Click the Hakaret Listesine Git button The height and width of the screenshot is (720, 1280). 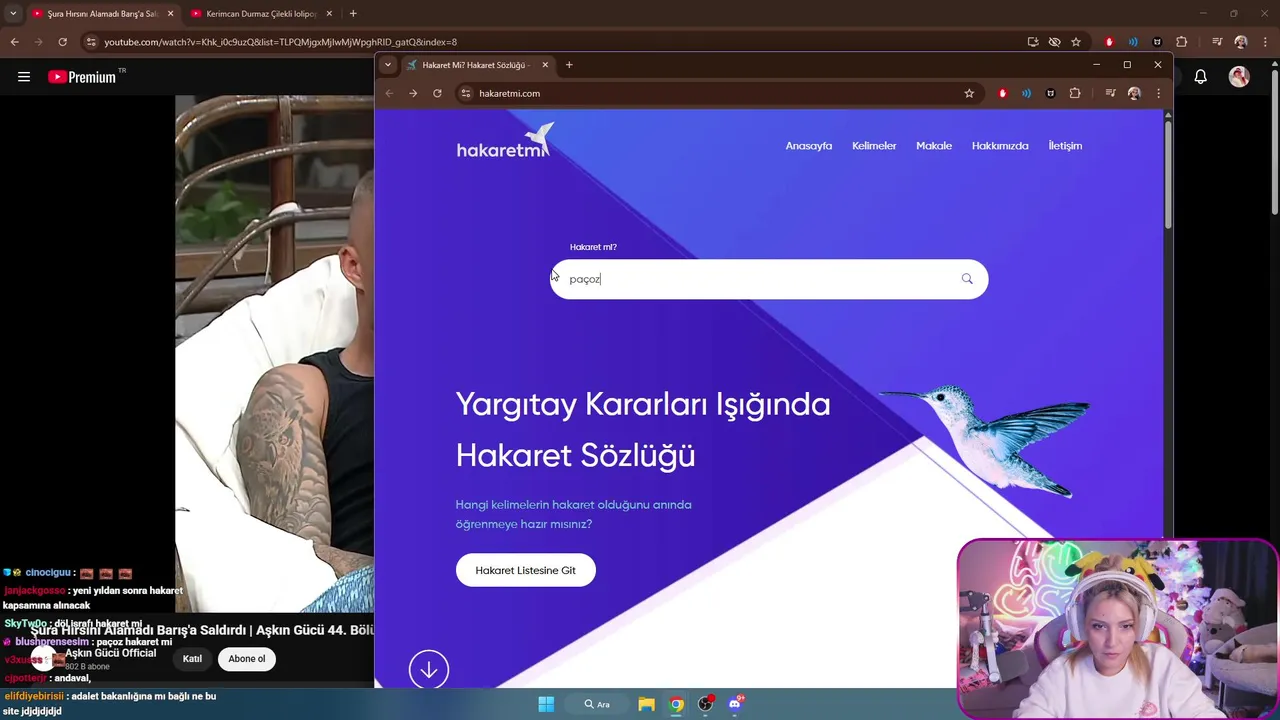tap(525, 570)
